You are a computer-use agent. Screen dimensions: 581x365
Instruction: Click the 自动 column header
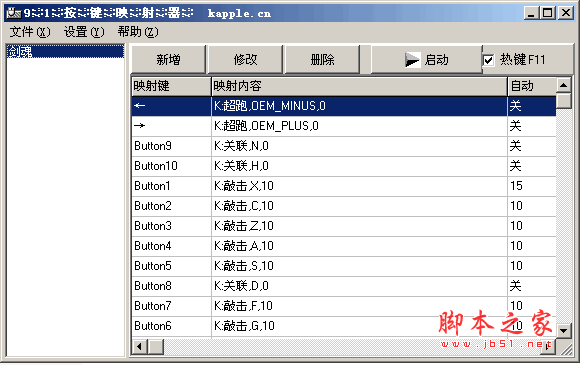(x=532, y=86)
